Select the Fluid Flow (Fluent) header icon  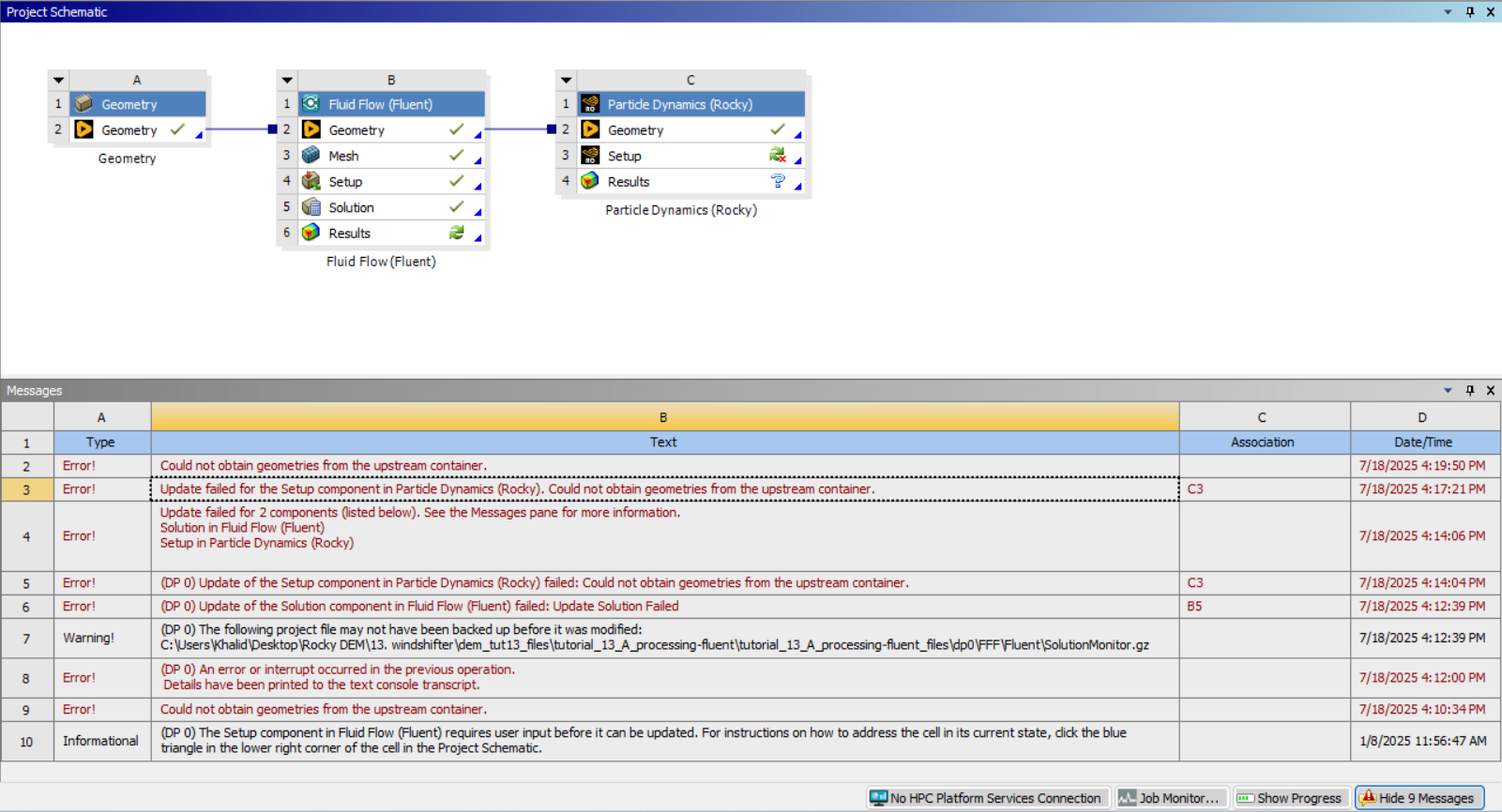[311, 104]
